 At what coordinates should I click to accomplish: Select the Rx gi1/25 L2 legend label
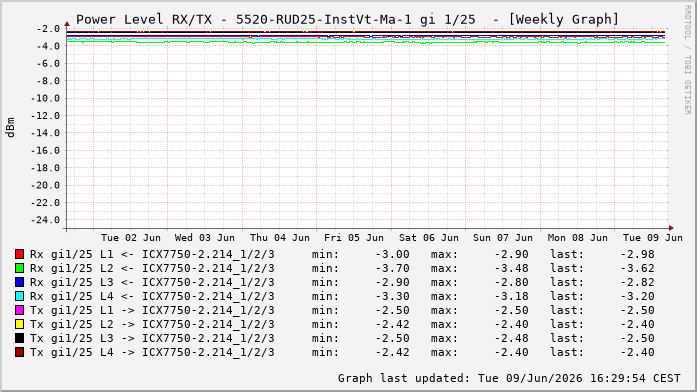152,268
